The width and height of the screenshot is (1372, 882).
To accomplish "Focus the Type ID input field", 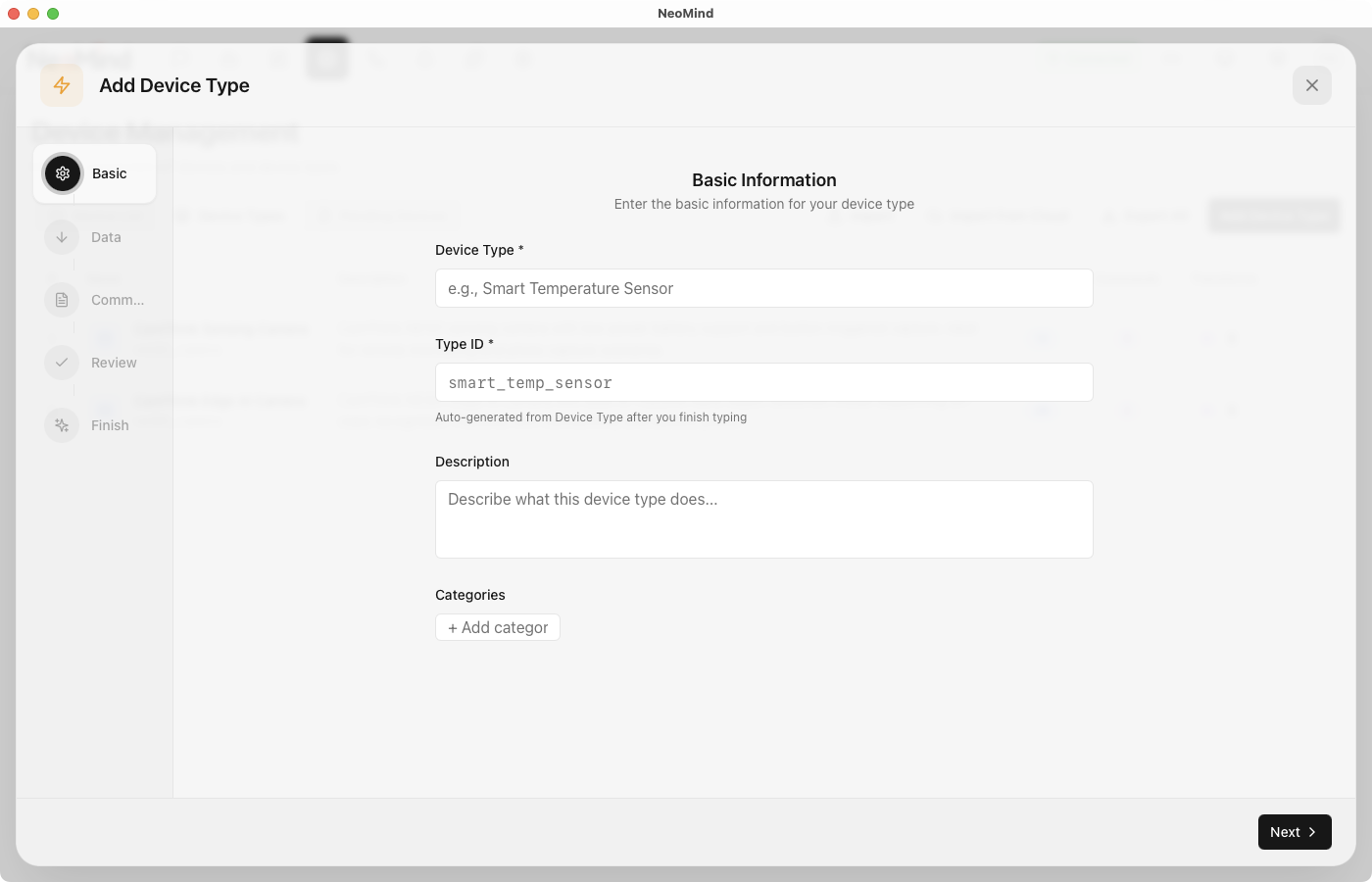I will tap(763, 382).
